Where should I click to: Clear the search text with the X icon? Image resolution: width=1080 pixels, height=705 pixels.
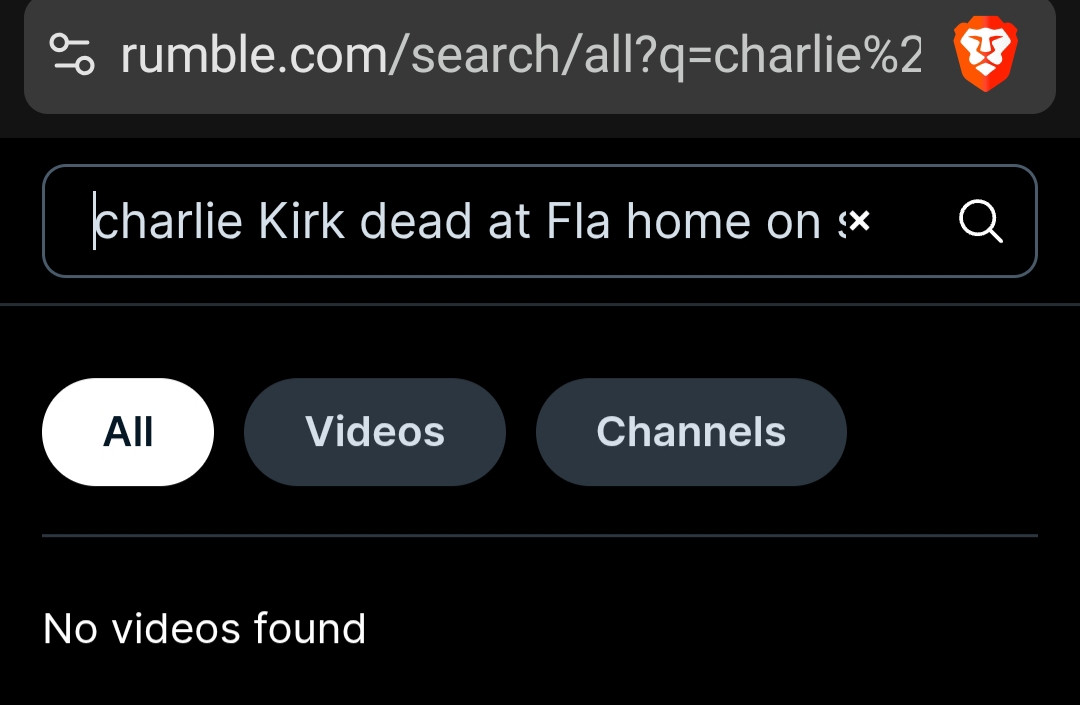858,221
